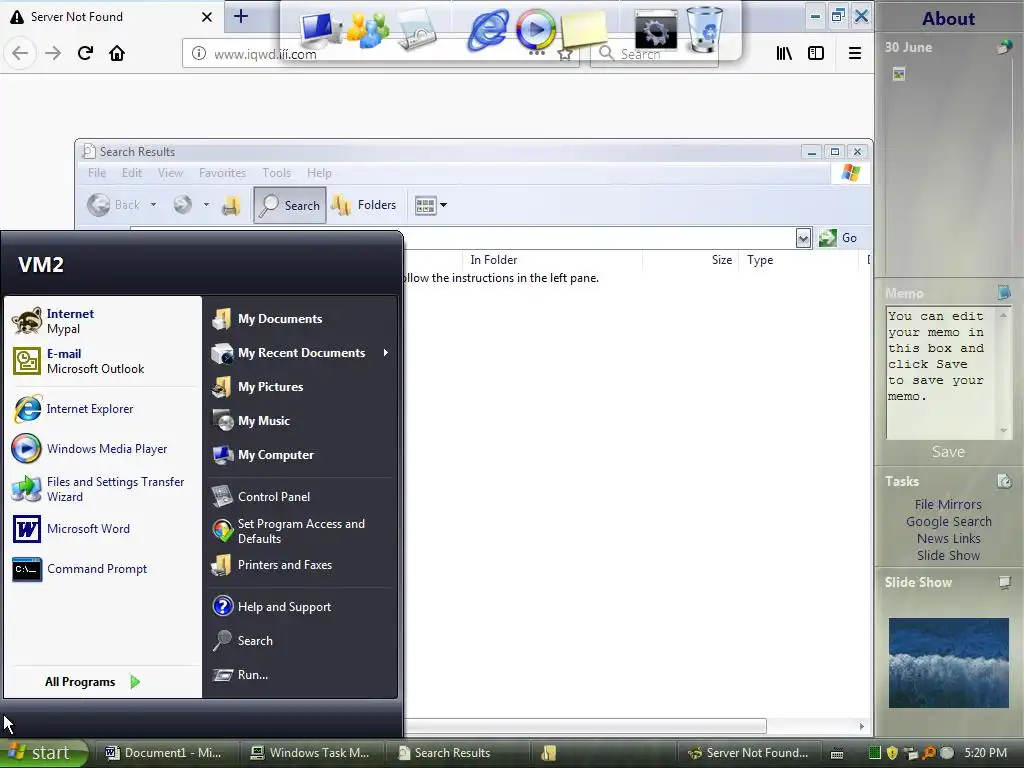Open Set Program Access and Defaults
The width and height of the screenshot is (1024, 768).
click(x=300, y=531)
